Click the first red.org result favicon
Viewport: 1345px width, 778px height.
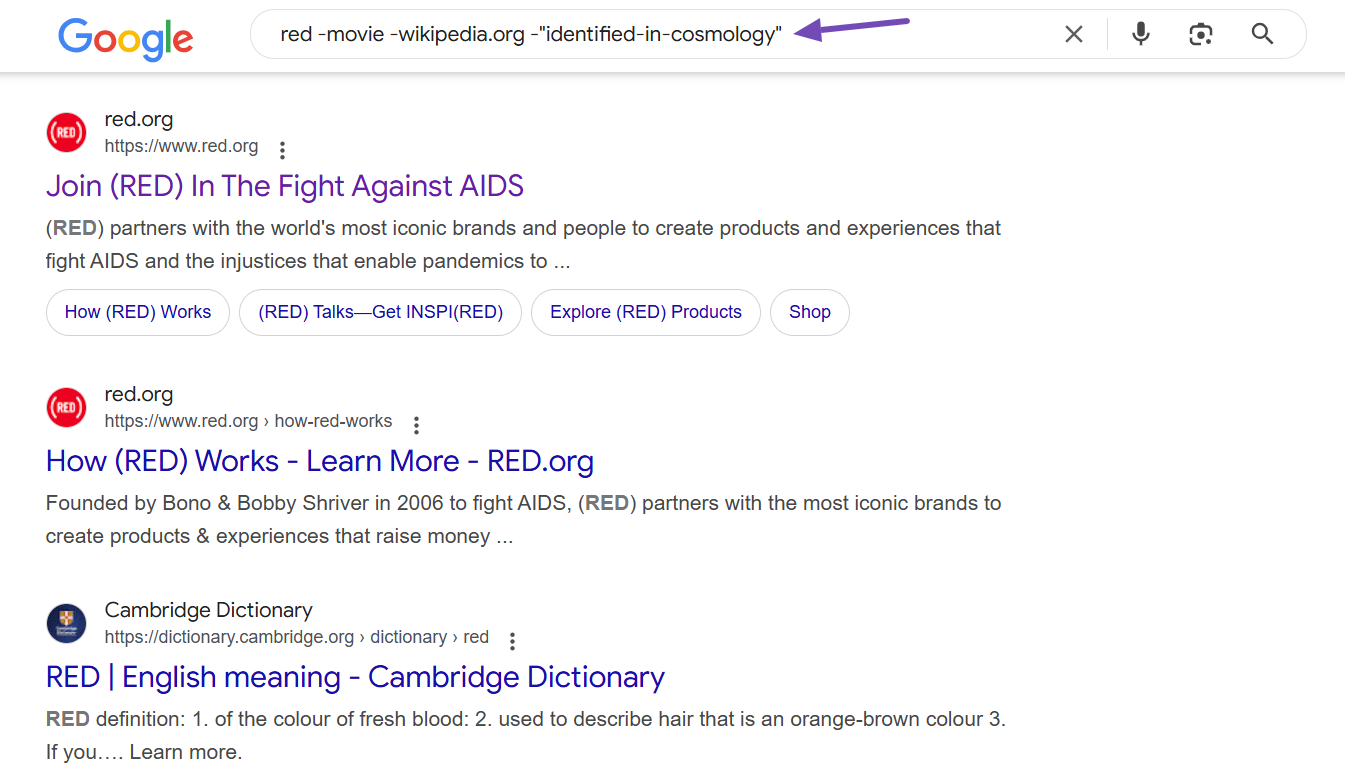66,133
